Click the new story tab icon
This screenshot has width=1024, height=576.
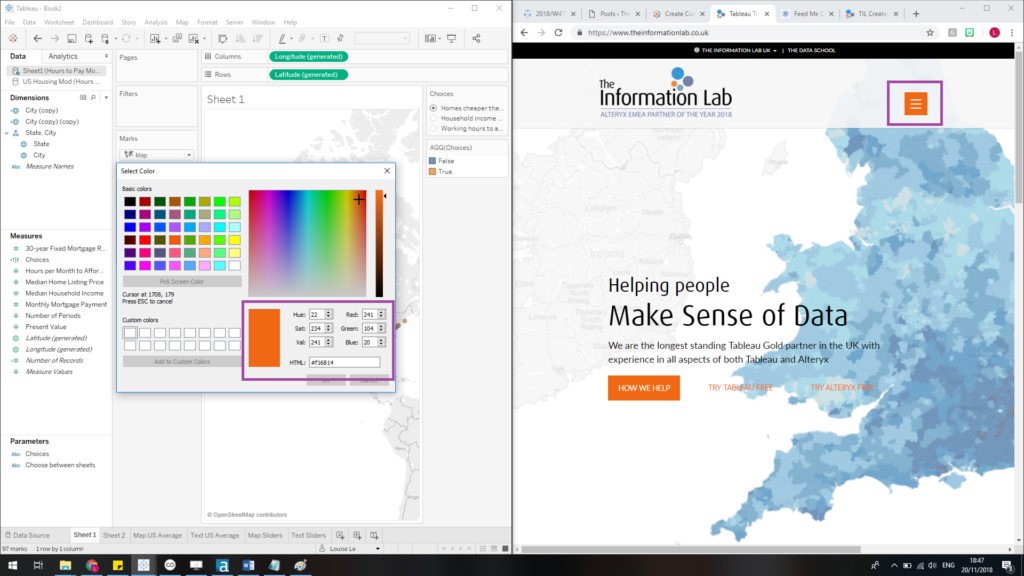tap(374, 535)
